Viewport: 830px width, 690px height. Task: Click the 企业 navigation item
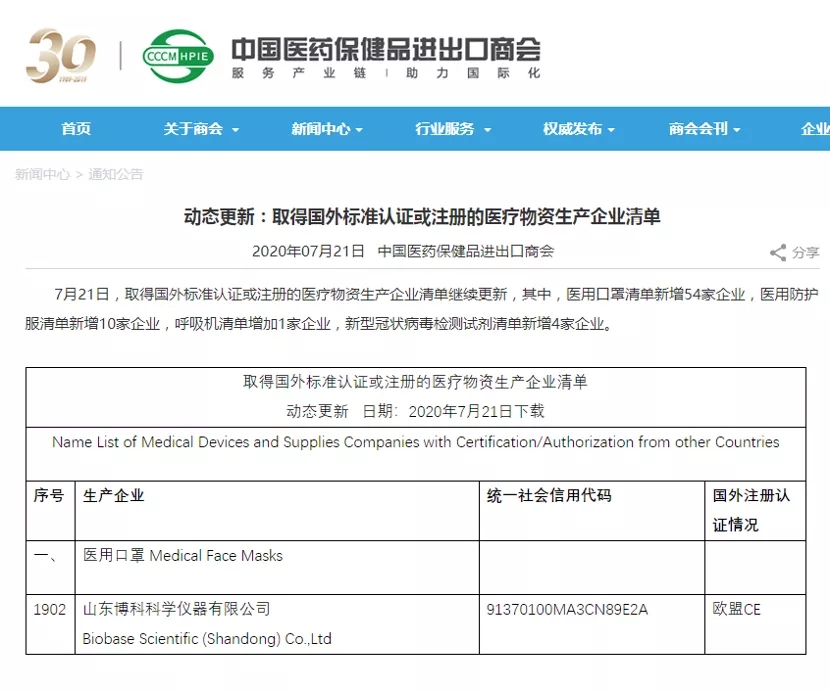pyautogui.click(x=814, y=128)
